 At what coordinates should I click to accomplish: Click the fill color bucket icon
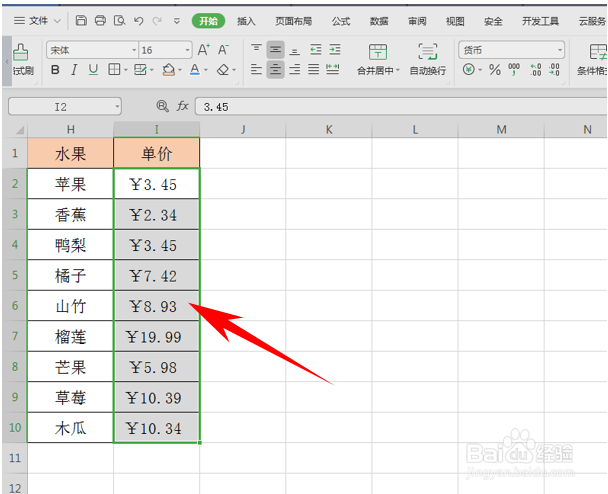(168, 70)
